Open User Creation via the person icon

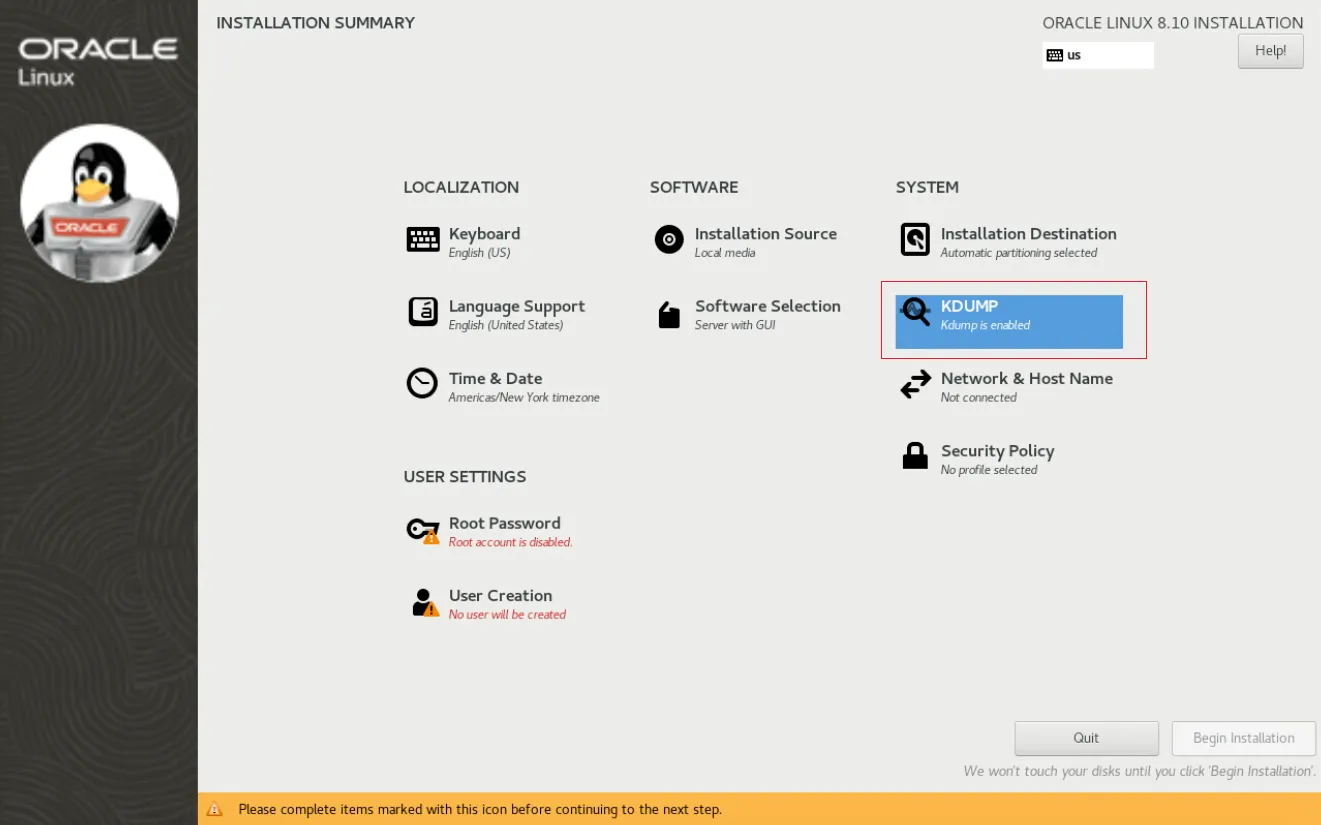click(422, 601)
